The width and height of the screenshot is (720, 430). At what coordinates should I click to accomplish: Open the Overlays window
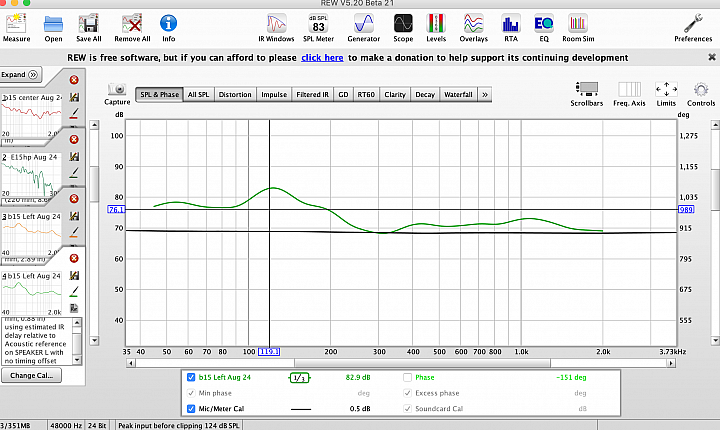(x=473, y=28)
